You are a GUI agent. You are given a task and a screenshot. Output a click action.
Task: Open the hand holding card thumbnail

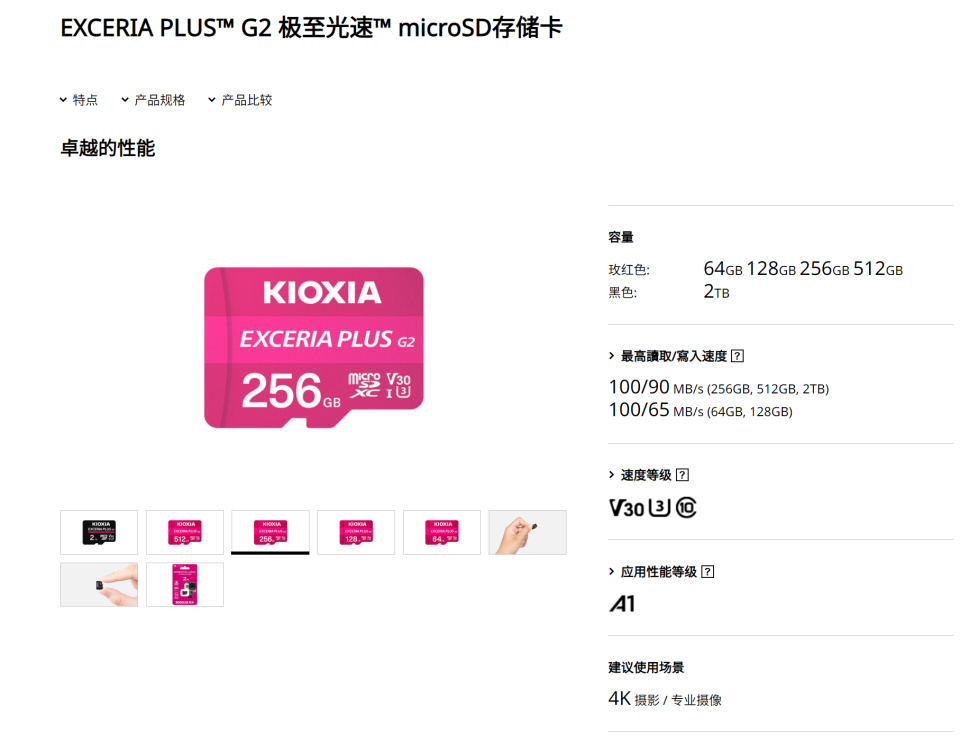(527, 532)
